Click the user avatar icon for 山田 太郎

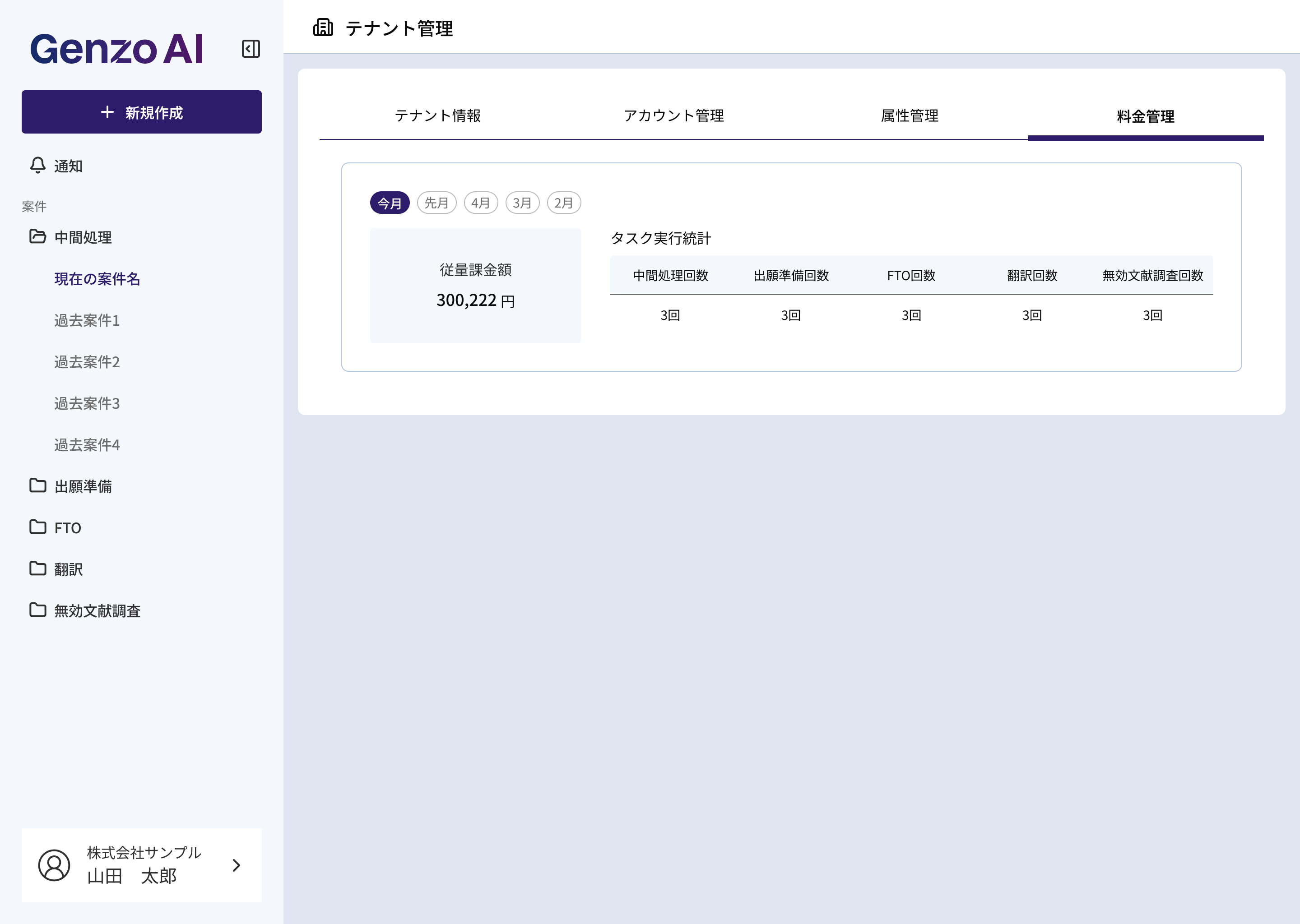[54, 865]
